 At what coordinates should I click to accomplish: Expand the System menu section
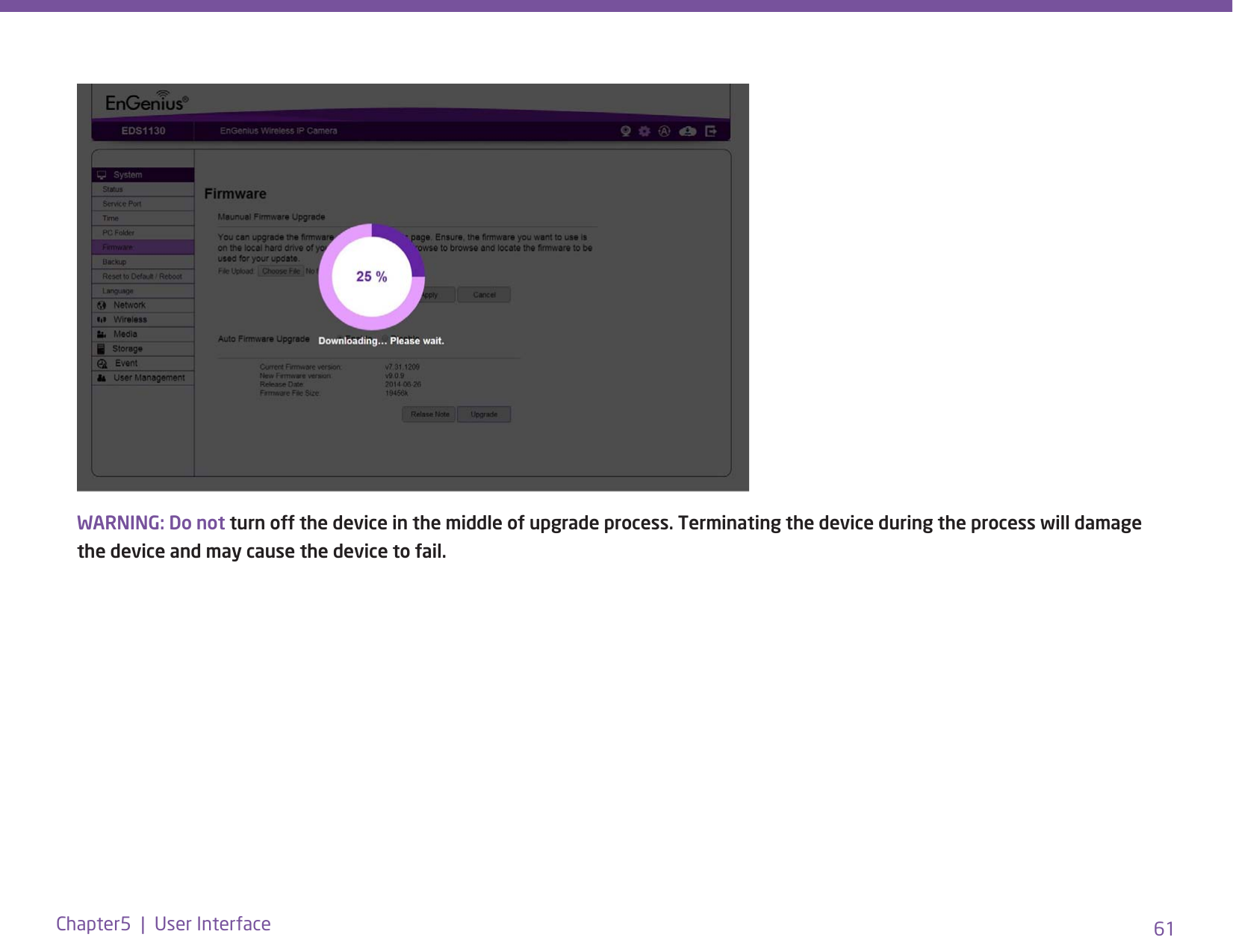tap(143, 175)
